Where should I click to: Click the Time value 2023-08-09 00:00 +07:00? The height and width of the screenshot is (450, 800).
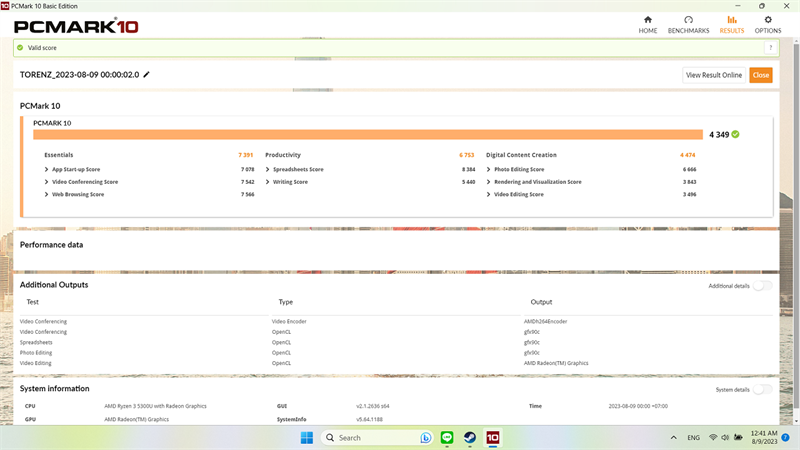pos(638,406)
